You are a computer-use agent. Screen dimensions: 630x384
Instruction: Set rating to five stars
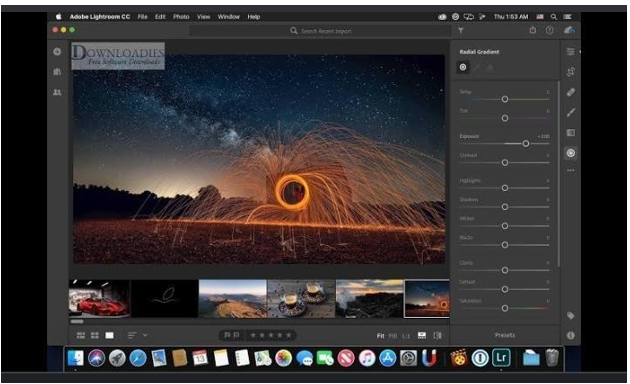point(288,335)
